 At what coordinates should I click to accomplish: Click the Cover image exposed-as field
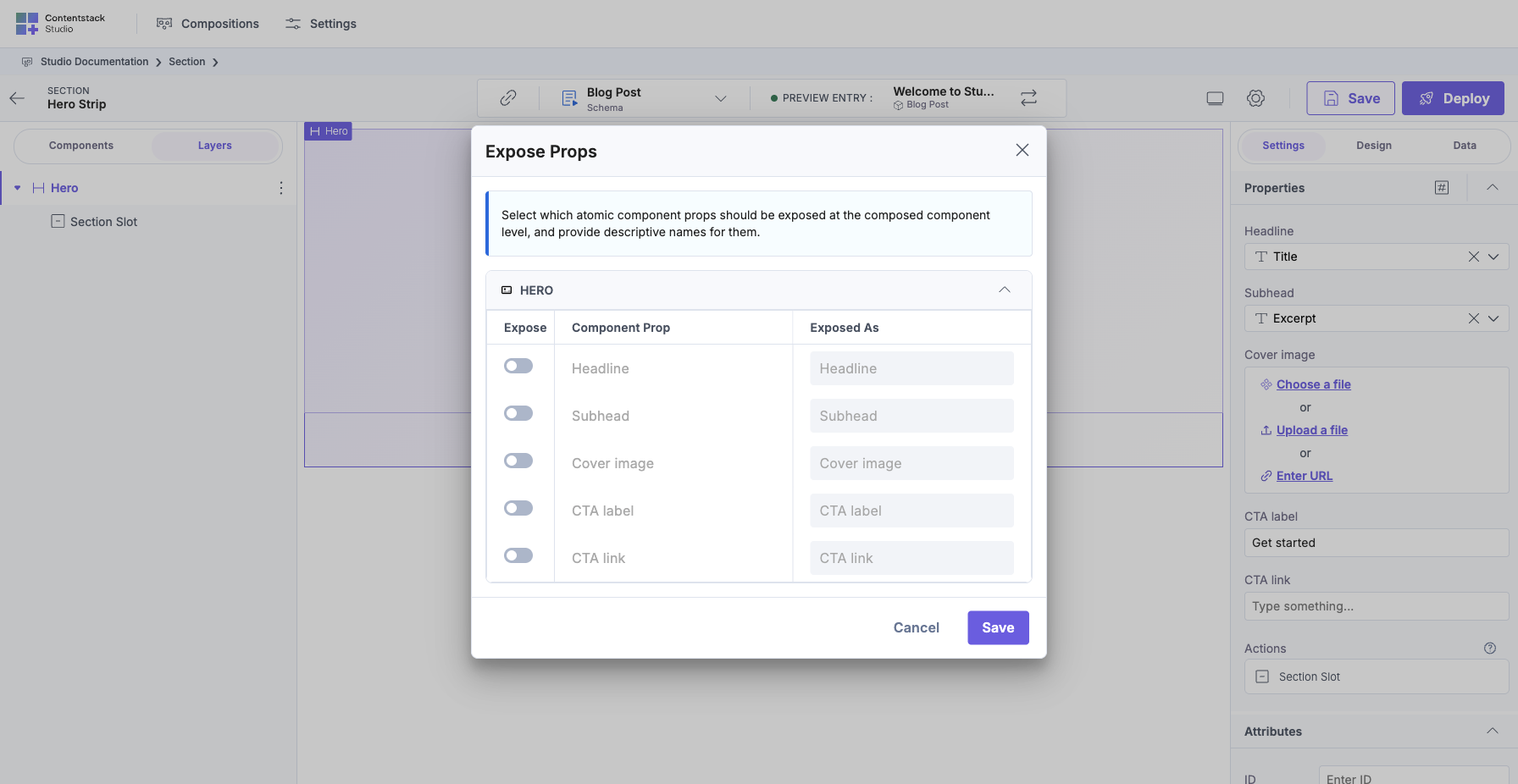[x=911, y=463]
